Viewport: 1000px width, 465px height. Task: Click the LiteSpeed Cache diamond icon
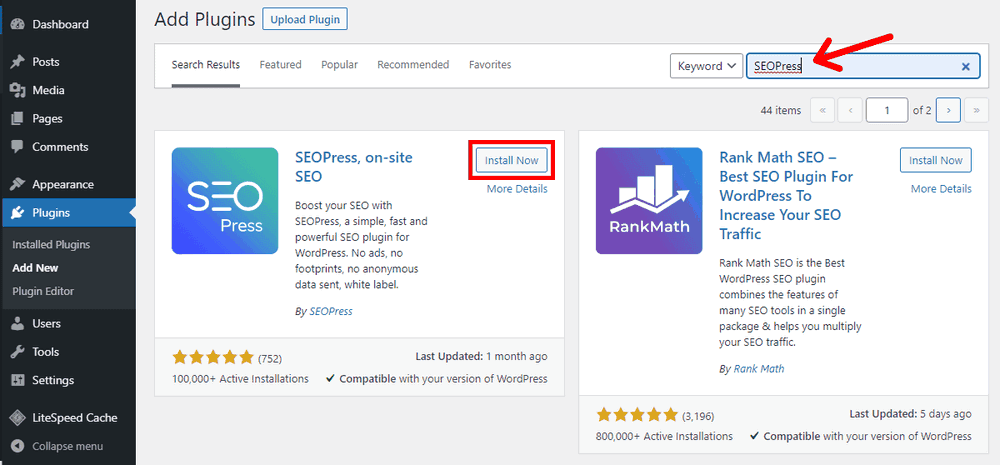pos(18,418)
